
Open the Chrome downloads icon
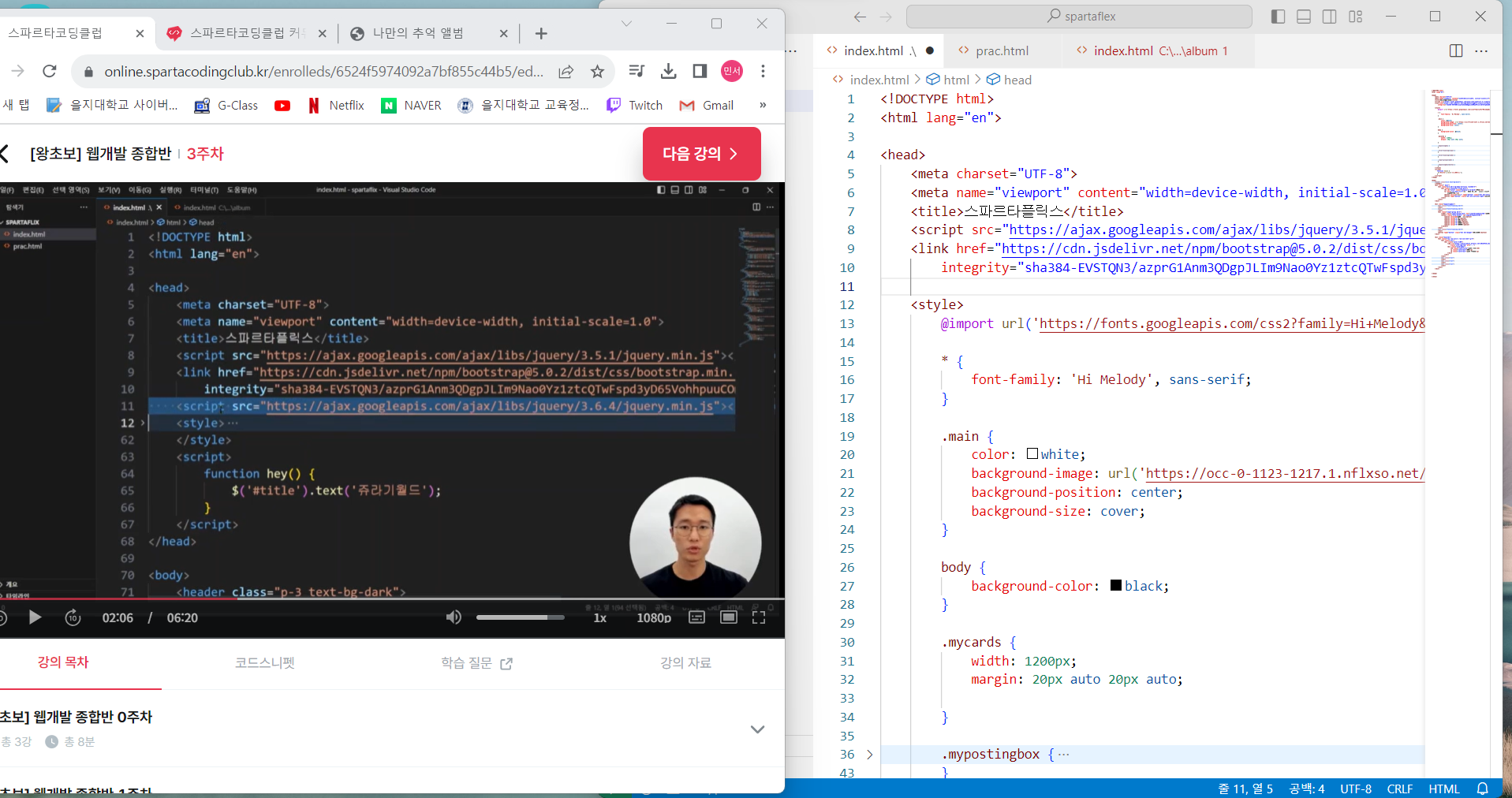(668, 71)
